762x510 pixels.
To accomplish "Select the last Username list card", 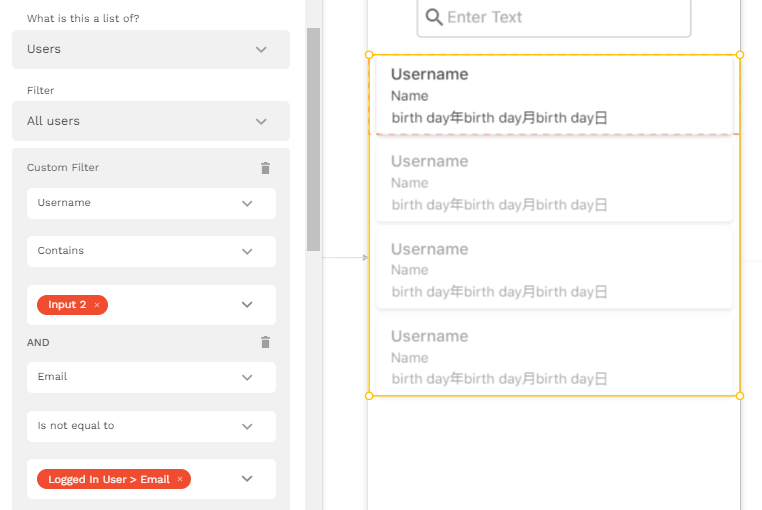I will [554, 356].
